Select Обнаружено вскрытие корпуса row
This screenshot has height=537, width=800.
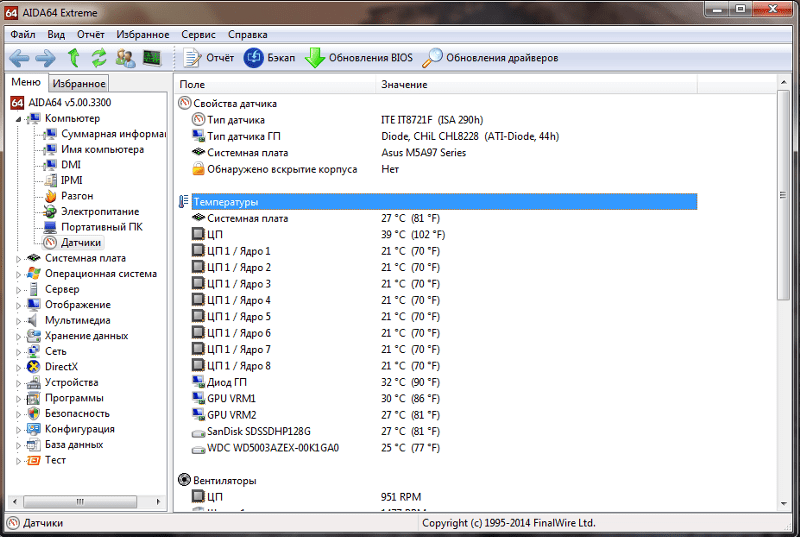[437, 169]
